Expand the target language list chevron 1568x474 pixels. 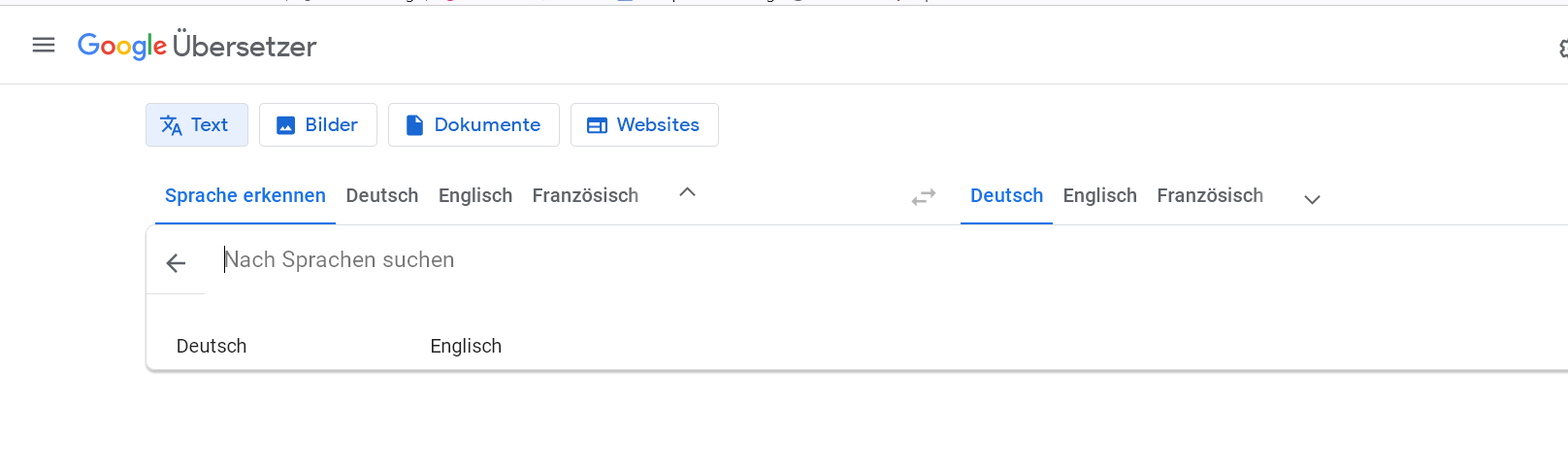pyautogui.click(x=1312, y=199)
